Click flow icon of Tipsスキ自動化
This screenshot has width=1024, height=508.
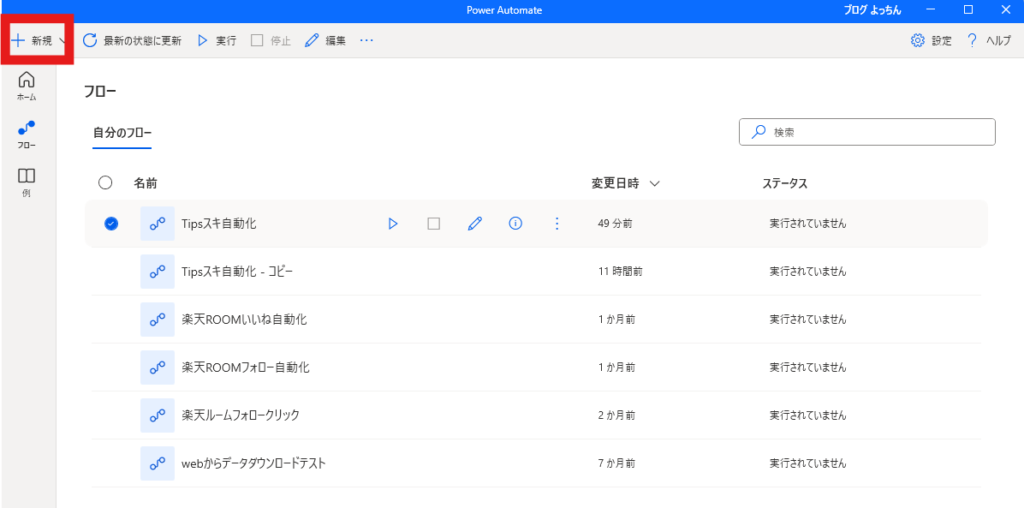[x=157, y=224]
